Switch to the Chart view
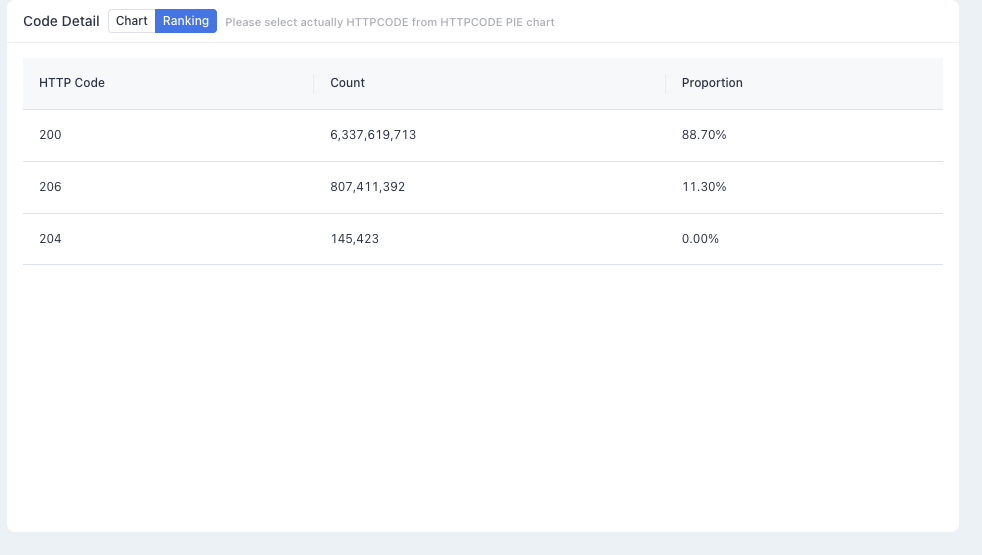Screen dimensions: 982x555 132,21
